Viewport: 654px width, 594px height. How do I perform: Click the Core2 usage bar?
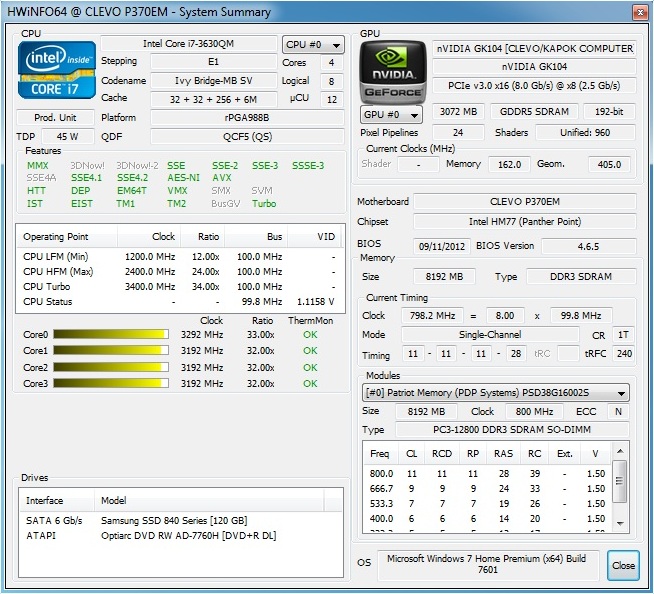coord(111,367)
